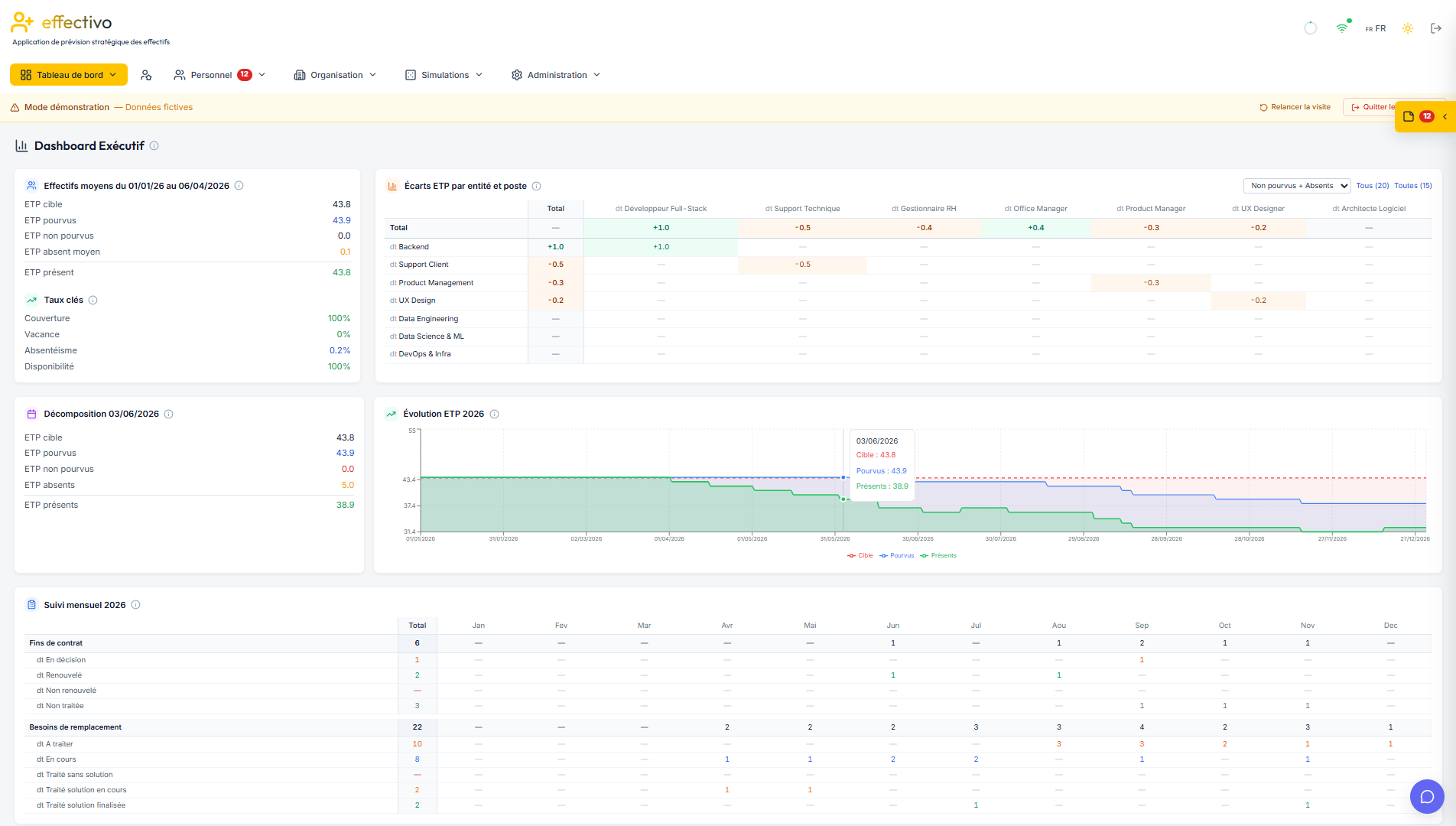Image resolution: width=1456 pixels, height=826 pixels.
Task: Expand the chevron next to Administration
Action: [x=597, y=75]
